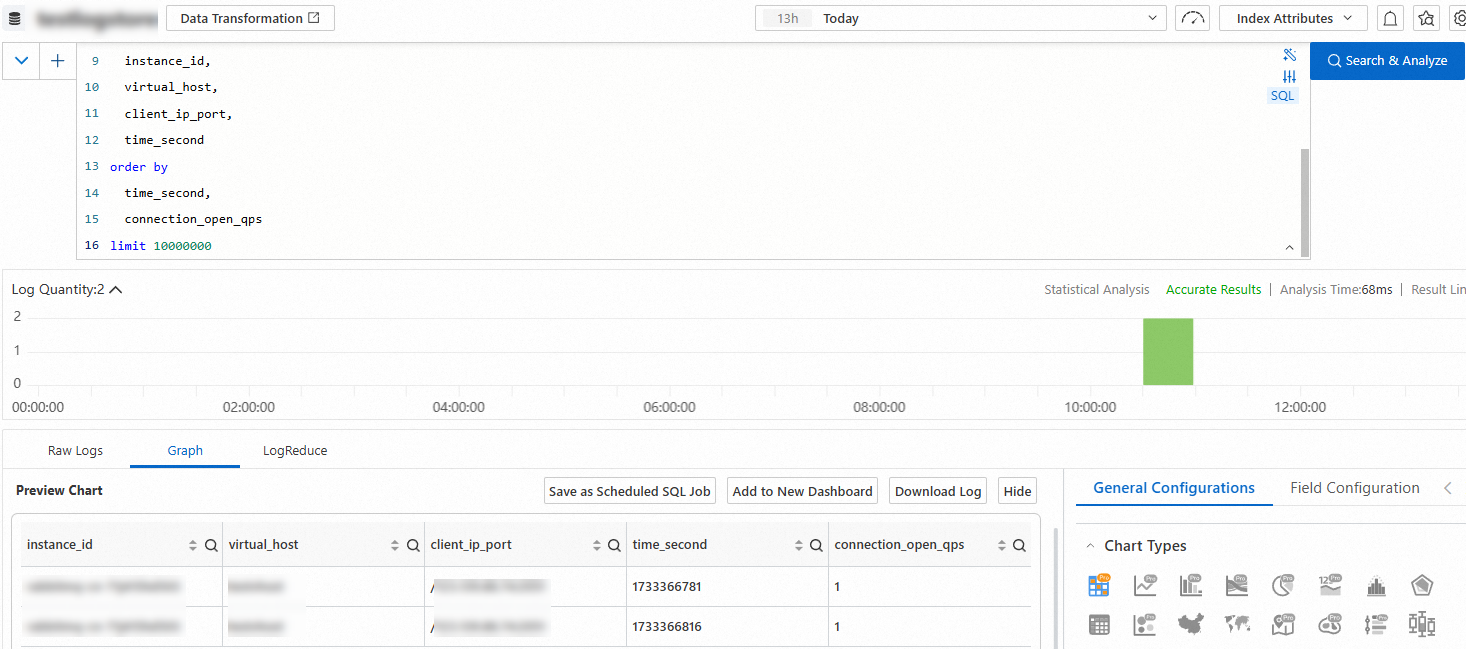Open the settings gear icon
Screen dimensions: 1466x649
1458,18
